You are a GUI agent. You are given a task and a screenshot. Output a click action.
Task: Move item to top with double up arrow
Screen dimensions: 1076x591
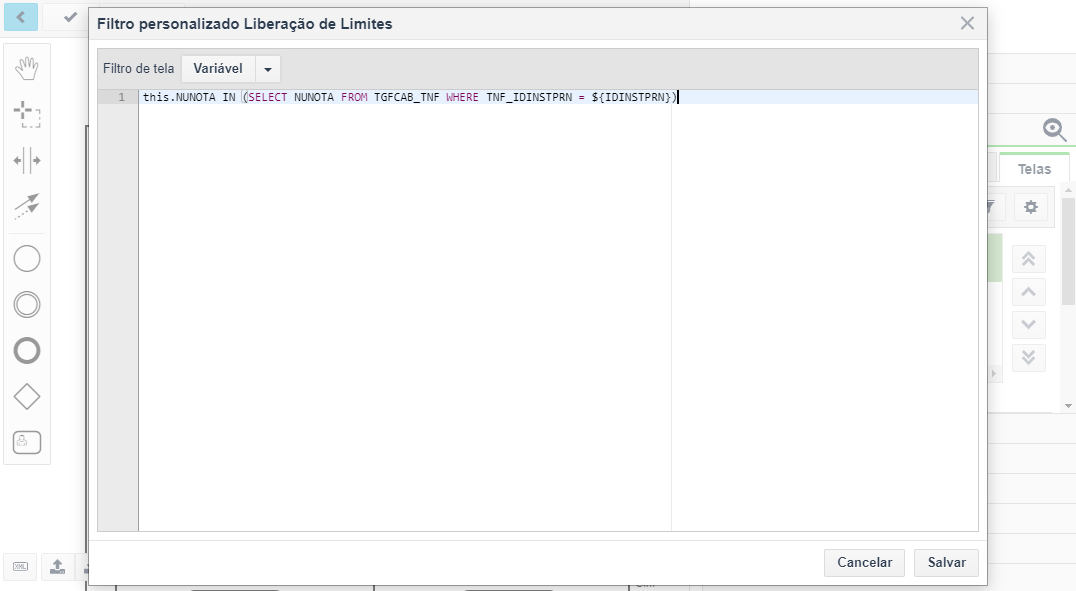coord(1028,259)
